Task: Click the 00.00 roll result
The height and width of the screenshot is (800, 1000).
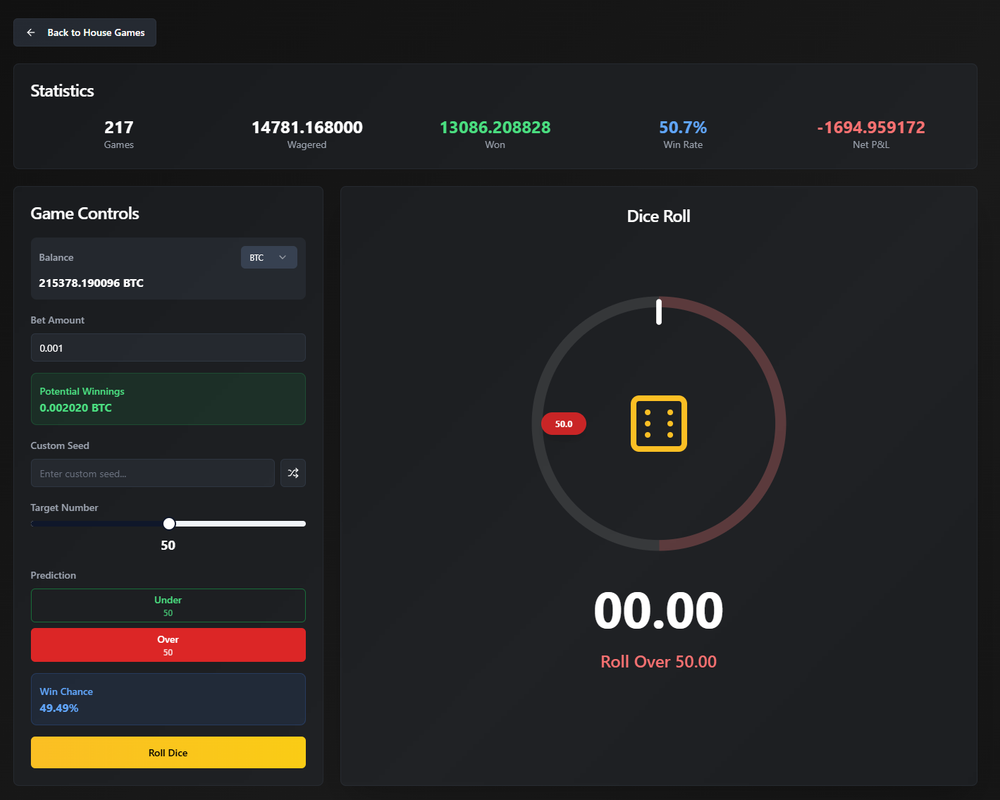Action: [659, 611]
